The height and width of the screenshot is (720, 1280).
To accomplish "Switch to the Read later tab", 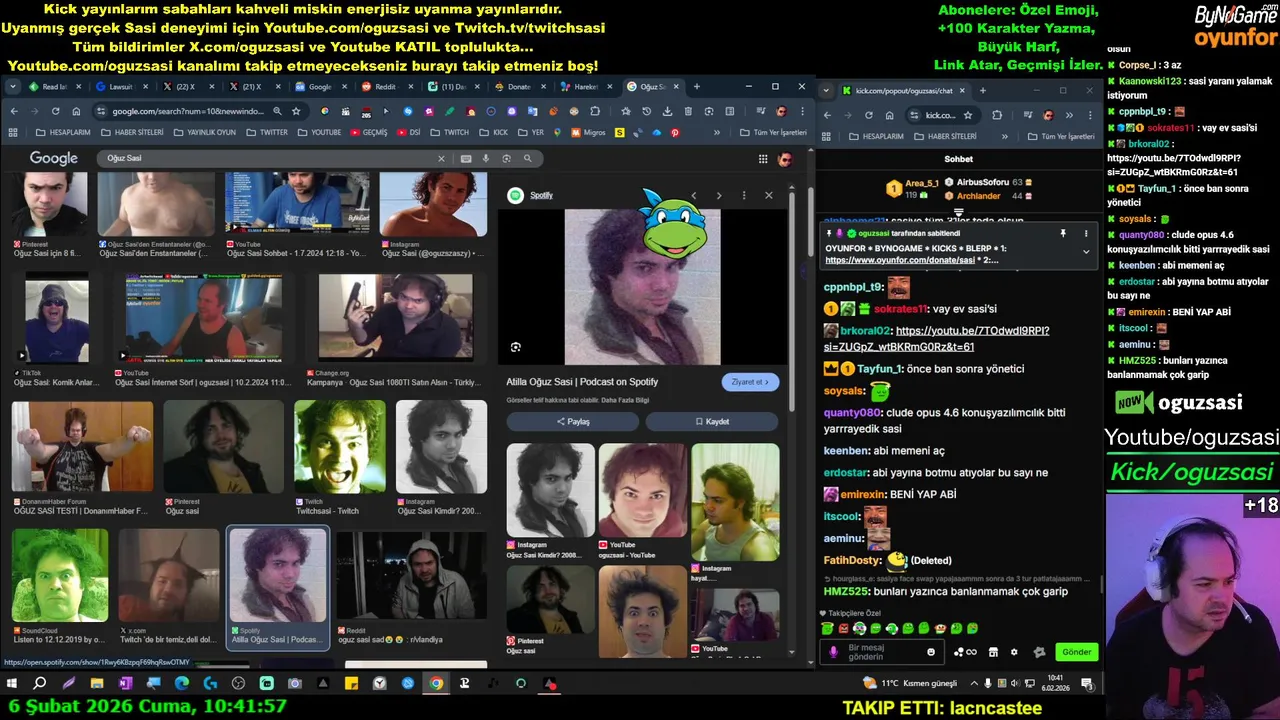I will coord(54,87).
